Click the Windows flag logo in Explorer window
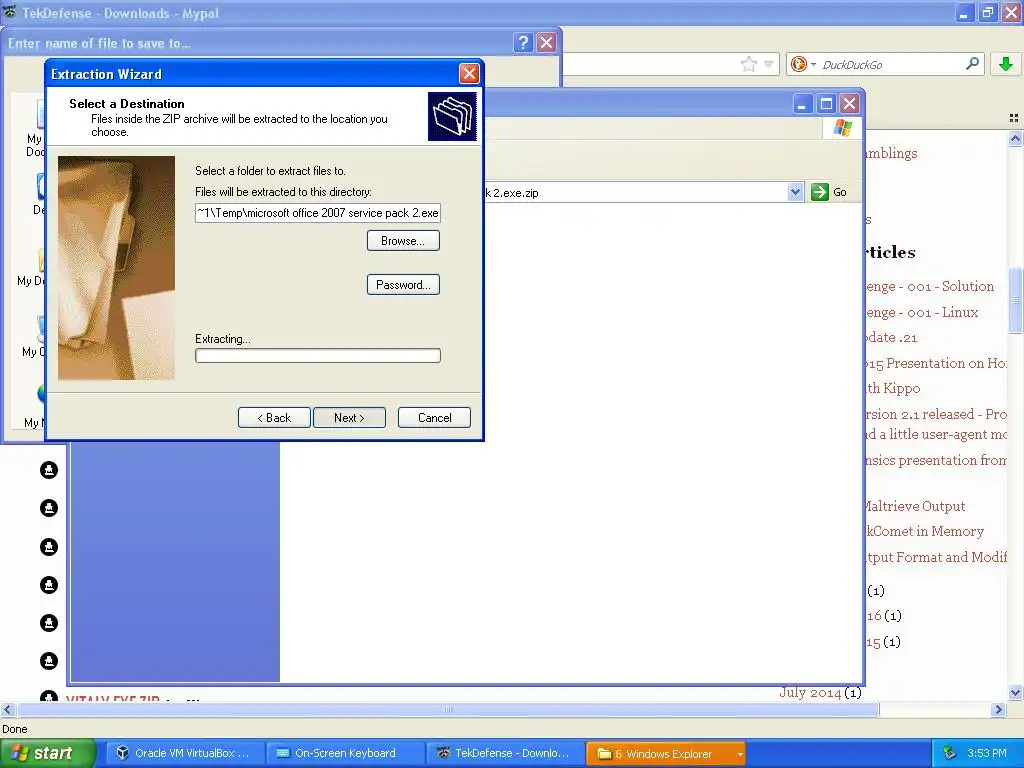This screenshot has width=1024, height=768. pyautogui.click(x=842, y=127)
